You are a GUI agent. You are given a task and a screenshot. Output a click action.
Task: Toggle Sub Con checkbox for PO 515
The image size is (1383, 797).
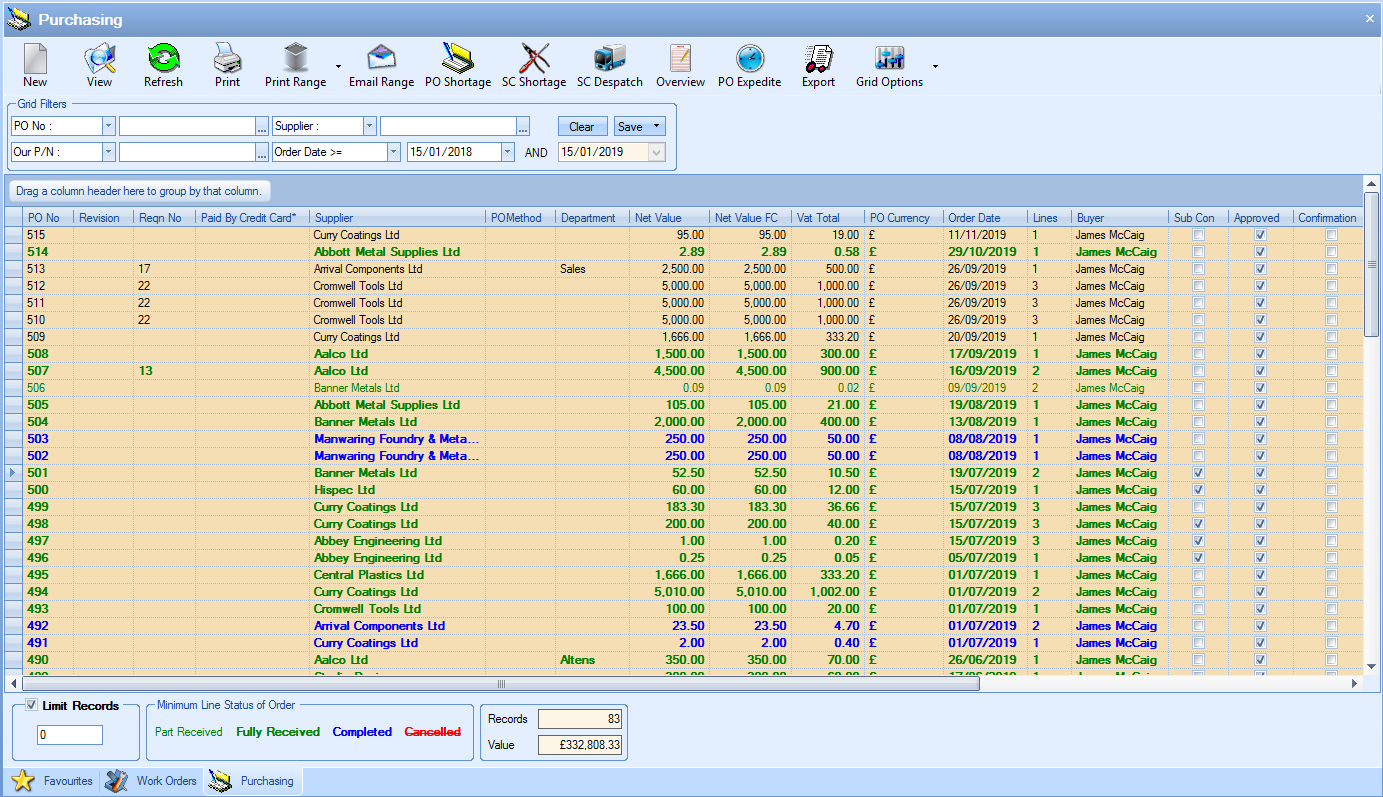tap(1199, 235)
